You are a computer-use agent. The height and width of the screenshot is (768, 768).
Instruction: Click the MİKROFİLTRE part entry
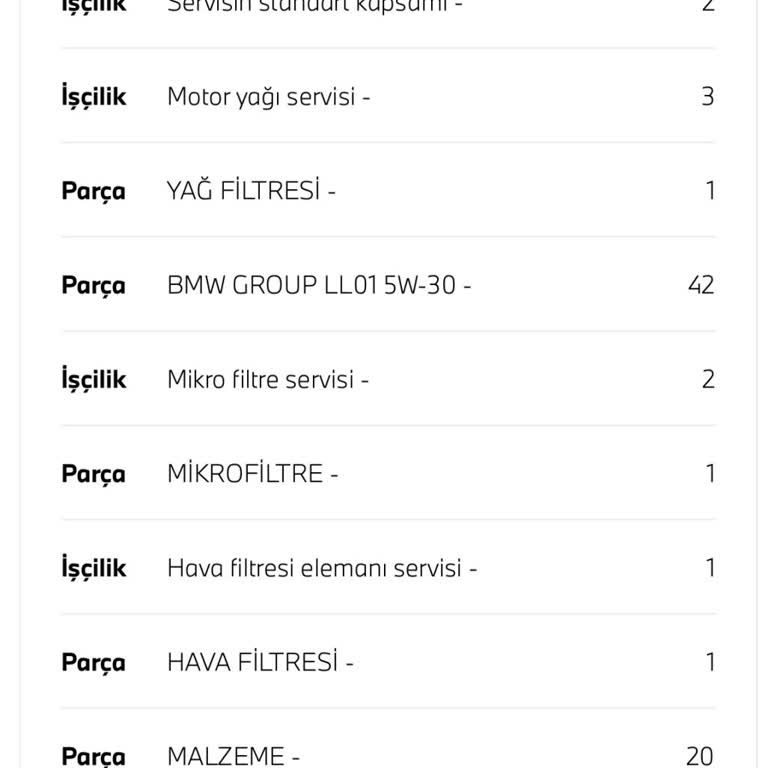point(252,474)
